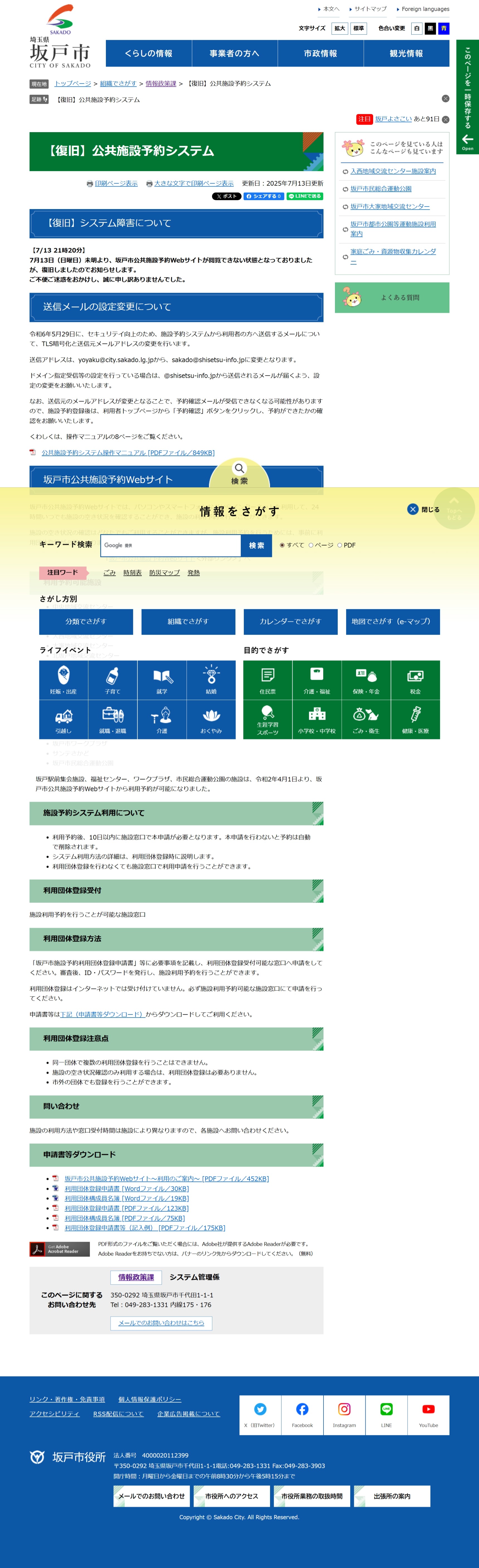Open 入西地域交流センター施設案内 link

(x=393, y=171)
